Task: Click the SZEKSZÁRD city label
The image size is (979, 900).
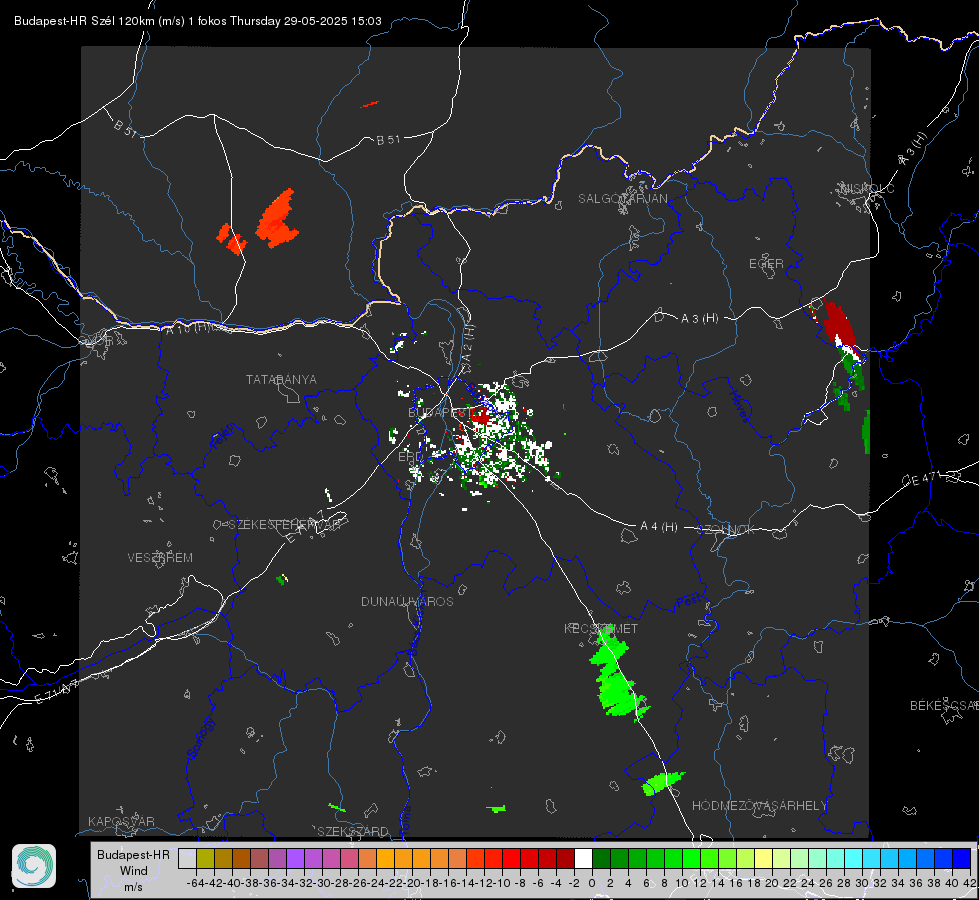Action: pyautogui.click(x=353, y=831)
